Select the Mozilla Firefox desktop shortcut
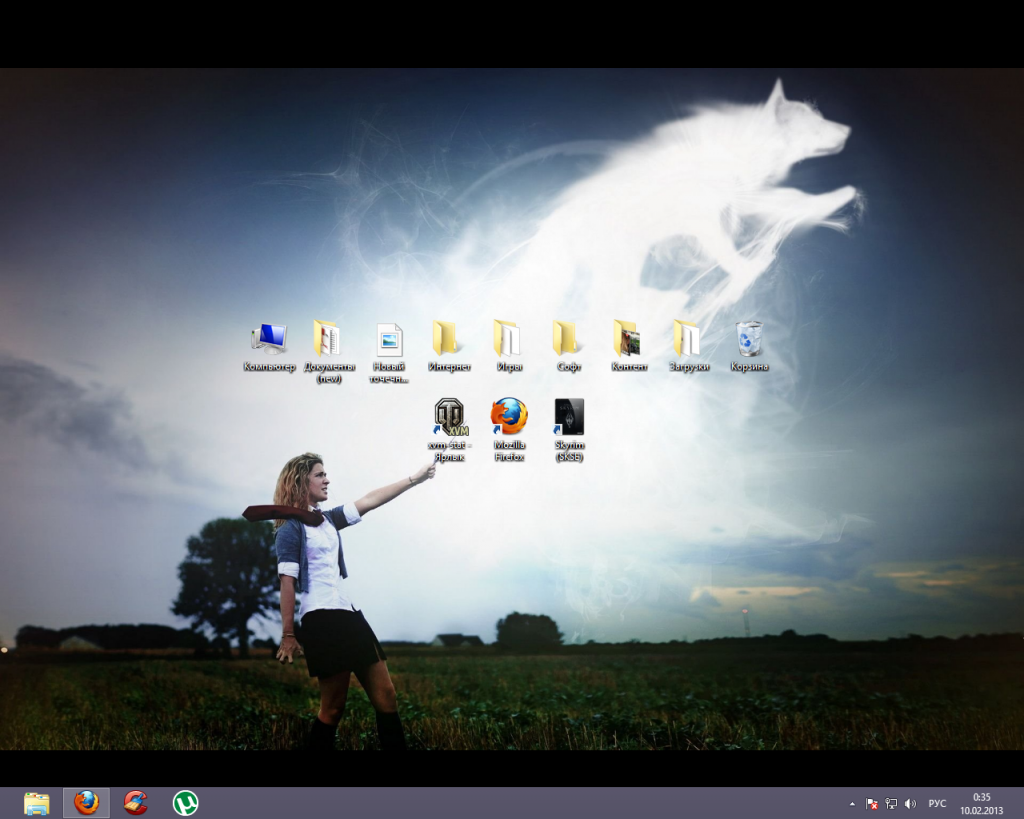The image size is (1024, 819). pyautogui.click(x=509, y=416)
